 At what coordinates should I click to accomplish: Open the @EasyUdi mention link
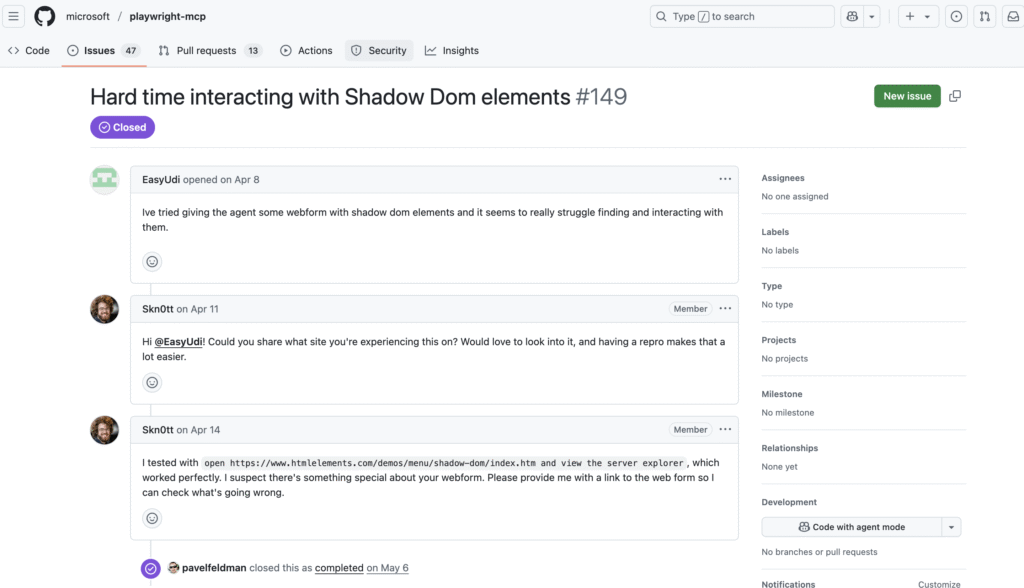(x=178, y=342)
